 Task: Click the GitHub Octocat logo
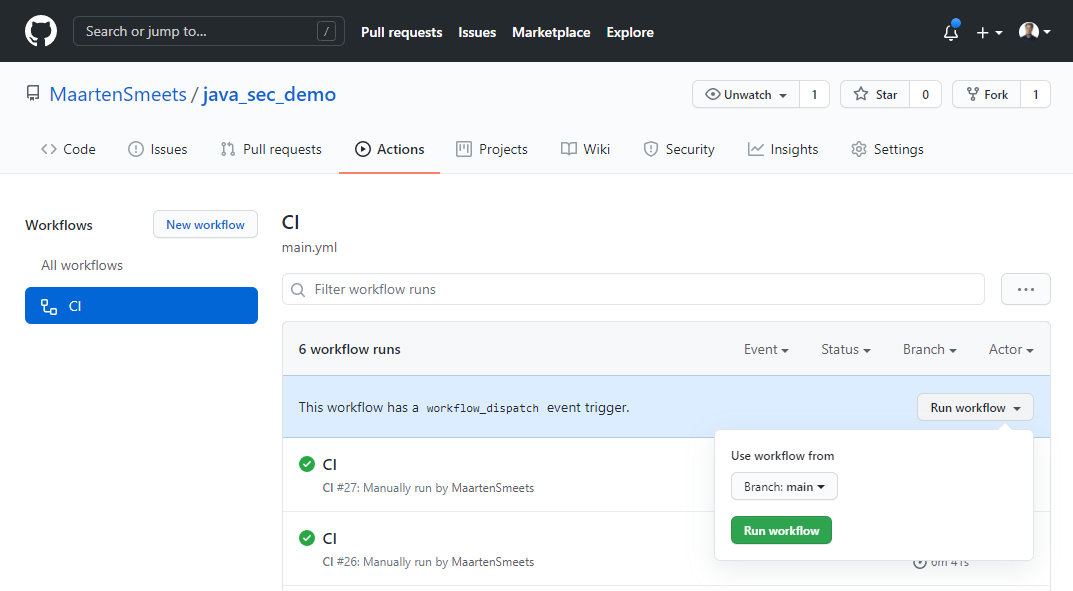point(41,31)
